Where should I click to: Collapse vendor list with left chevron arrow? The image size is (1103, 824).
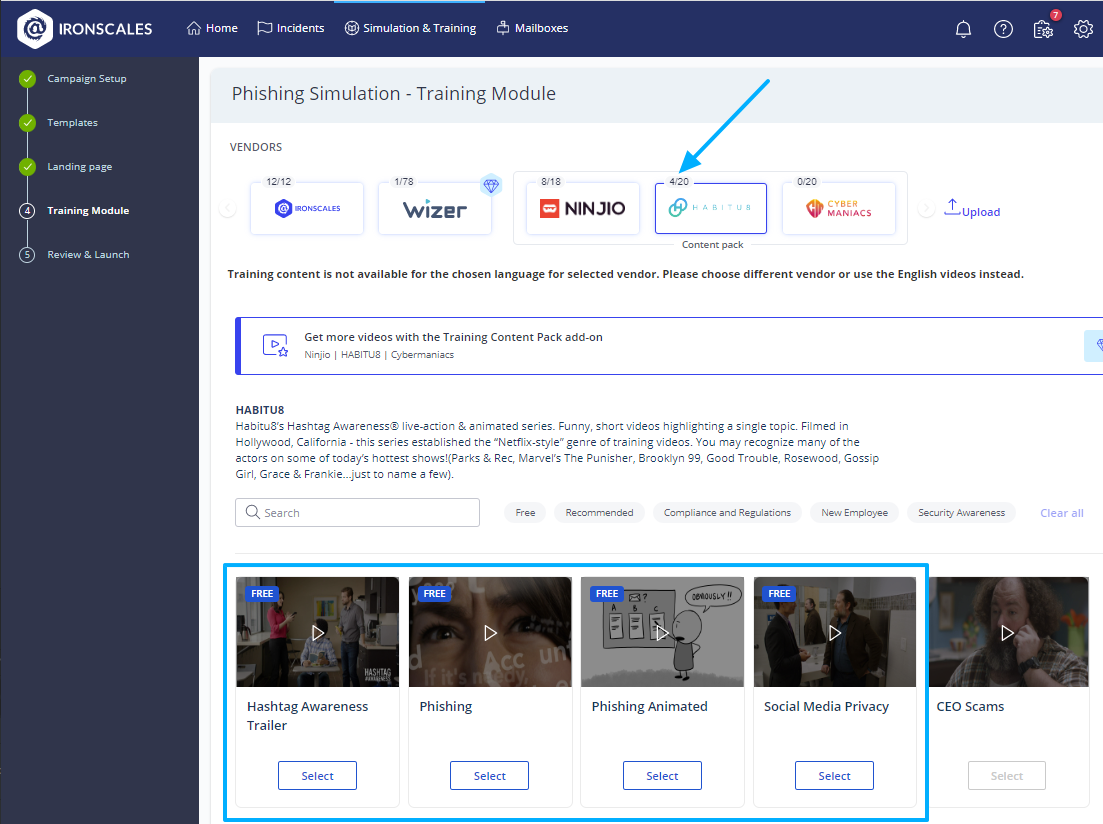pyautogui.click(x=227, y=207)
